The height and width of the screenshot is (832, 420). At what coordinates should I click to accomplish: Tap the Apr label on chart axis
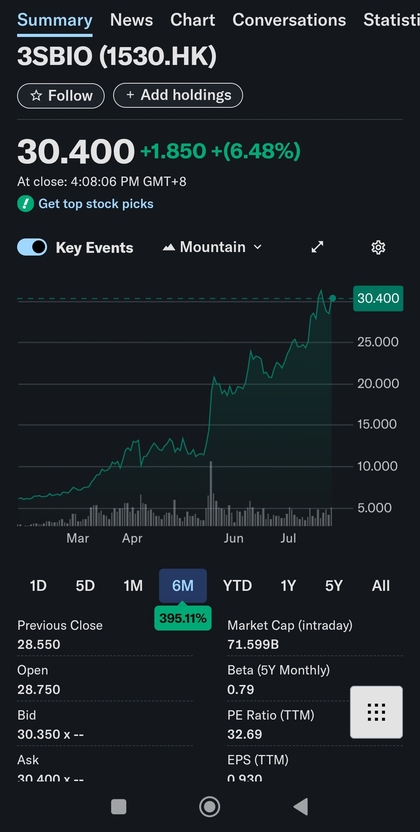pyautogui.click(x=132, y=539)
